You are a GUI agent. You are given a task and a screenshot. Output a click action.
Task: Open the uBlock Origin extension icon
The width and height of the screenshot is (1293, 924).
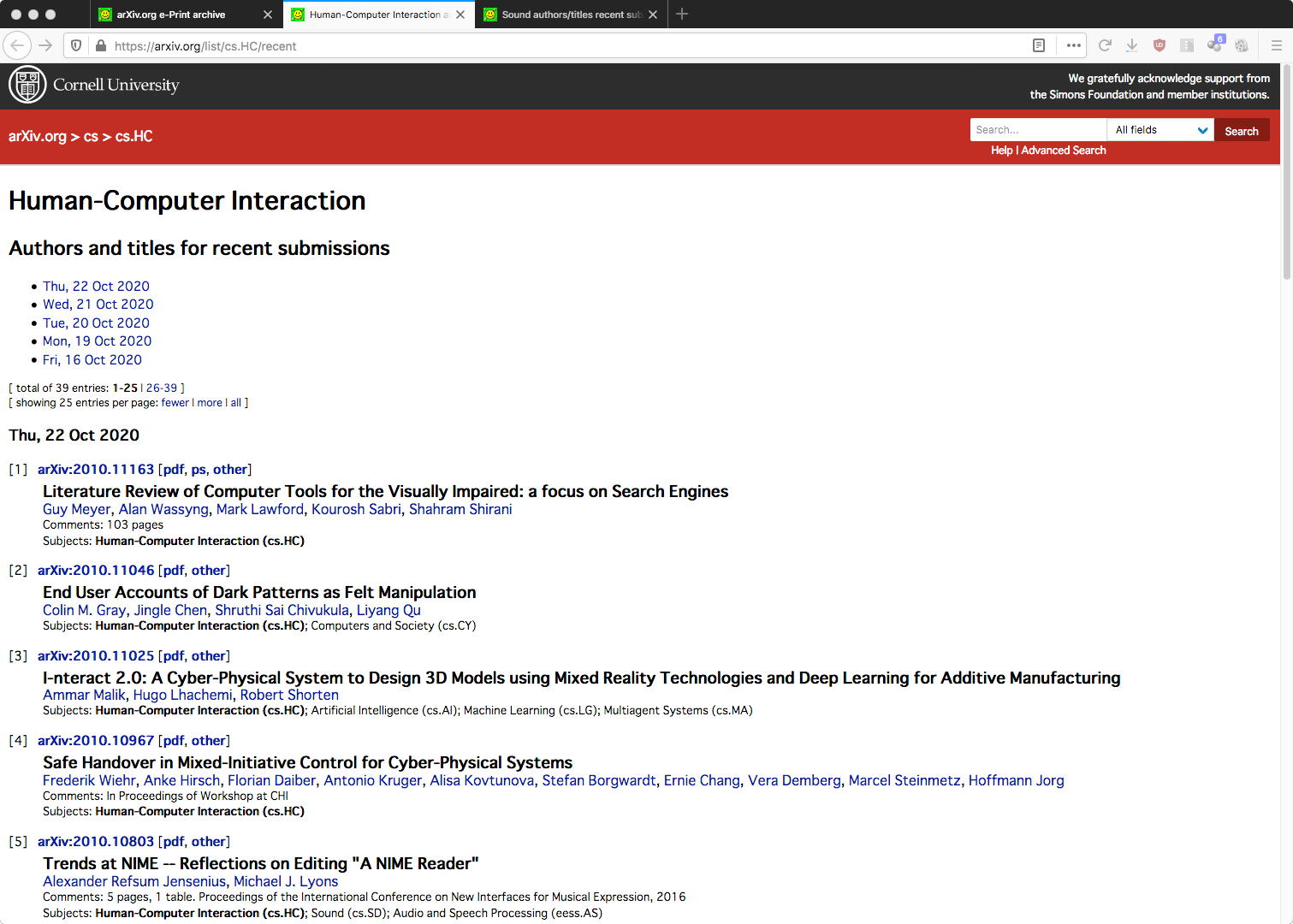pos(1160,45)
